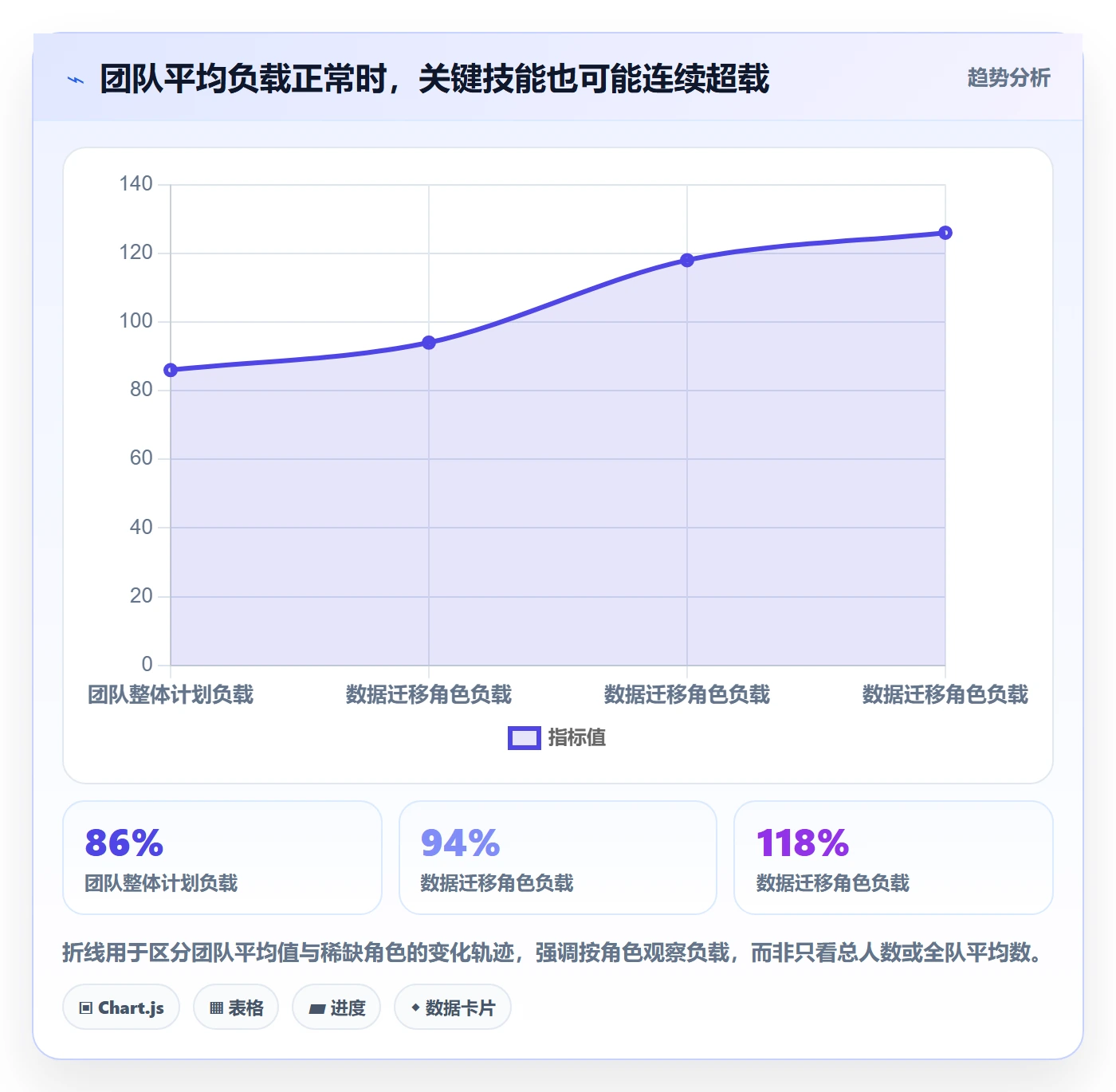Click the lightning icon beside the title

[x=76, y=80]
